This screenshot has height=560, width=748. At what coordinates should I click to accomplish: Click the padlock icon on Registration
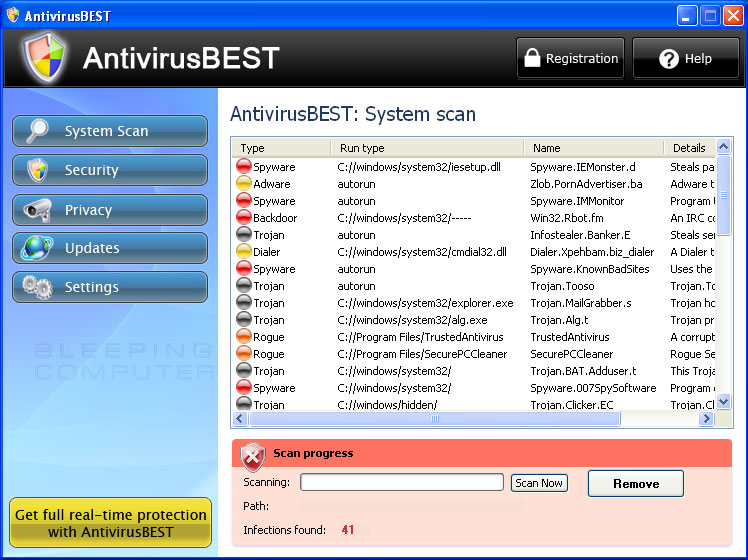(x=532, y=59)
